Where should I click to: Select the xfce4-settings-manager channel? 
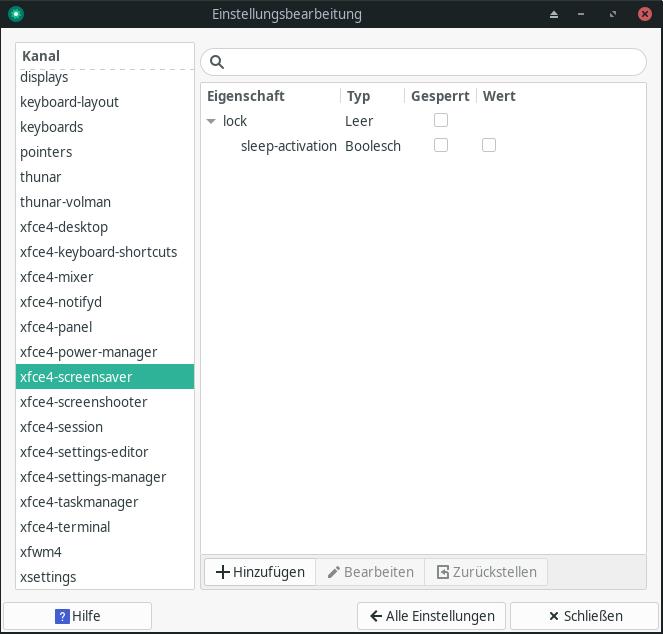tap(105, 477)
